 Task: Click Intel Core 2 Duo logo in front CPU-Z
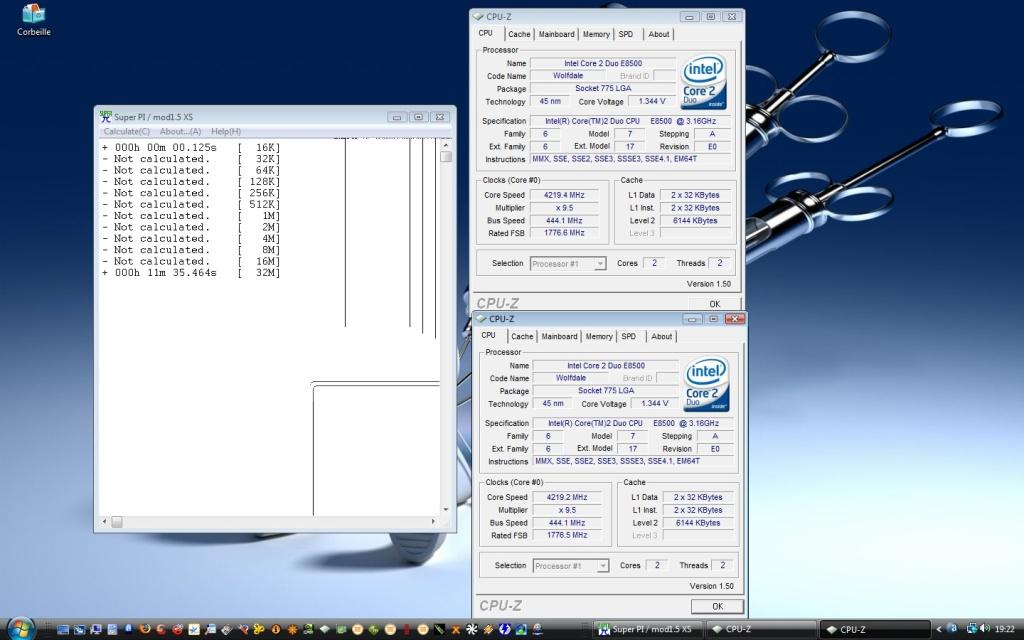(706, 384)
